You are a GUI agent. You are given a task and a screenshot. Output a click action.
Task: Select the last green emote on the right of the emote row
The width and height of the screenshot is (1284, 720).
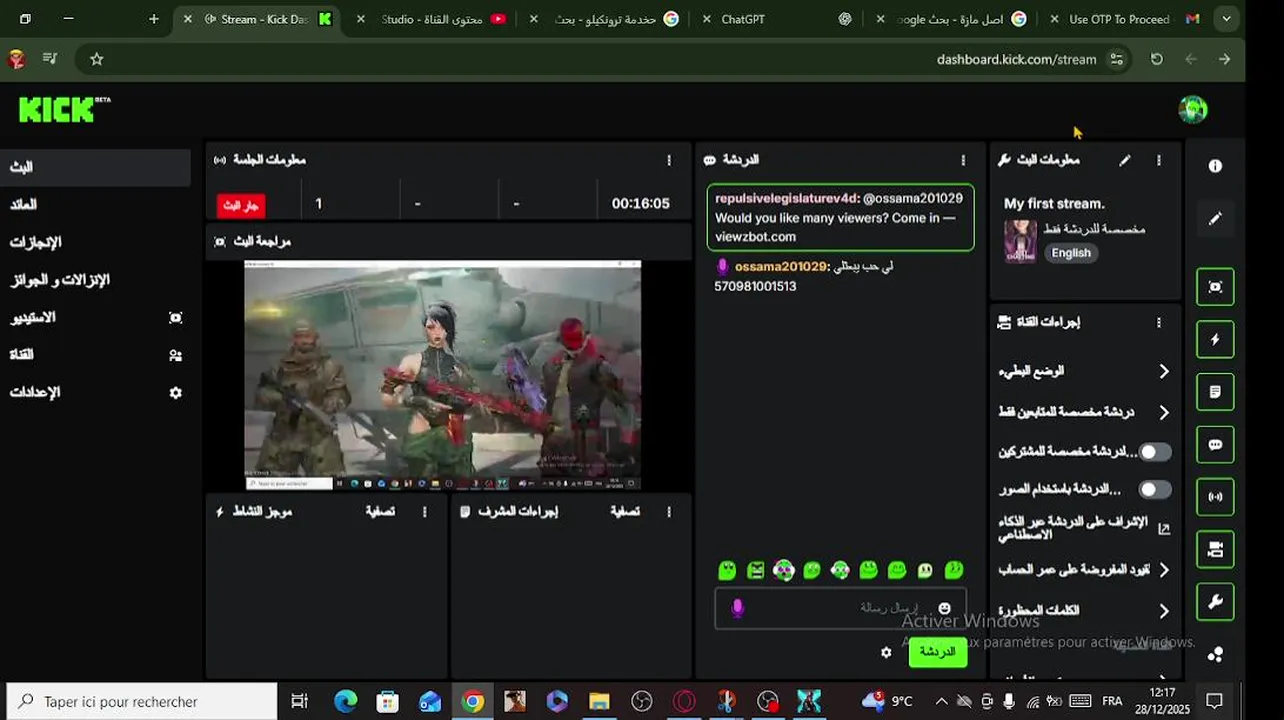click(x=954, y=570)
